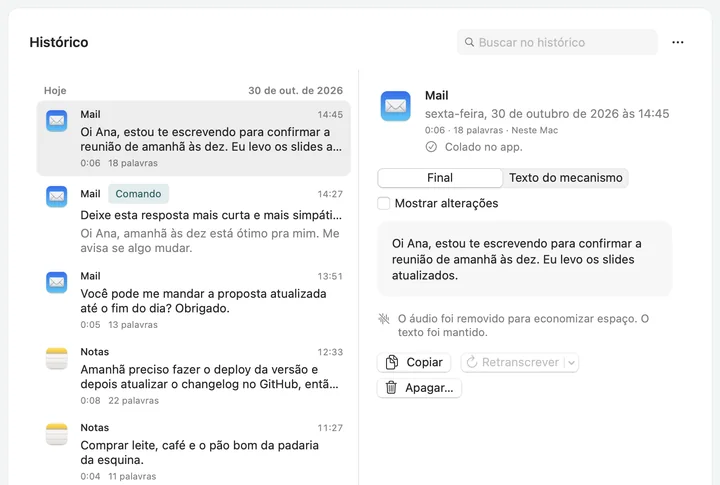This screenshot has width=720, height=485.
Task: Focus the Buscar no histórico search field
Action: point(557,42)
